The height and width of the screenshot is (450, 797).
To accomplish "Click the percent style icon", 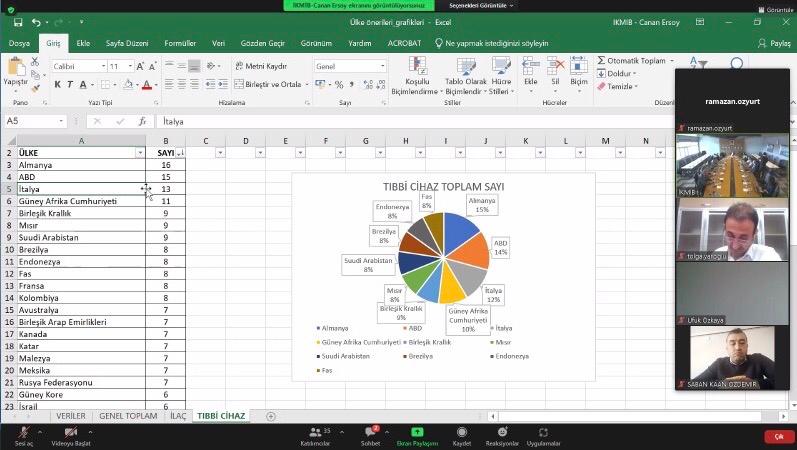I will tap(339, 85).
